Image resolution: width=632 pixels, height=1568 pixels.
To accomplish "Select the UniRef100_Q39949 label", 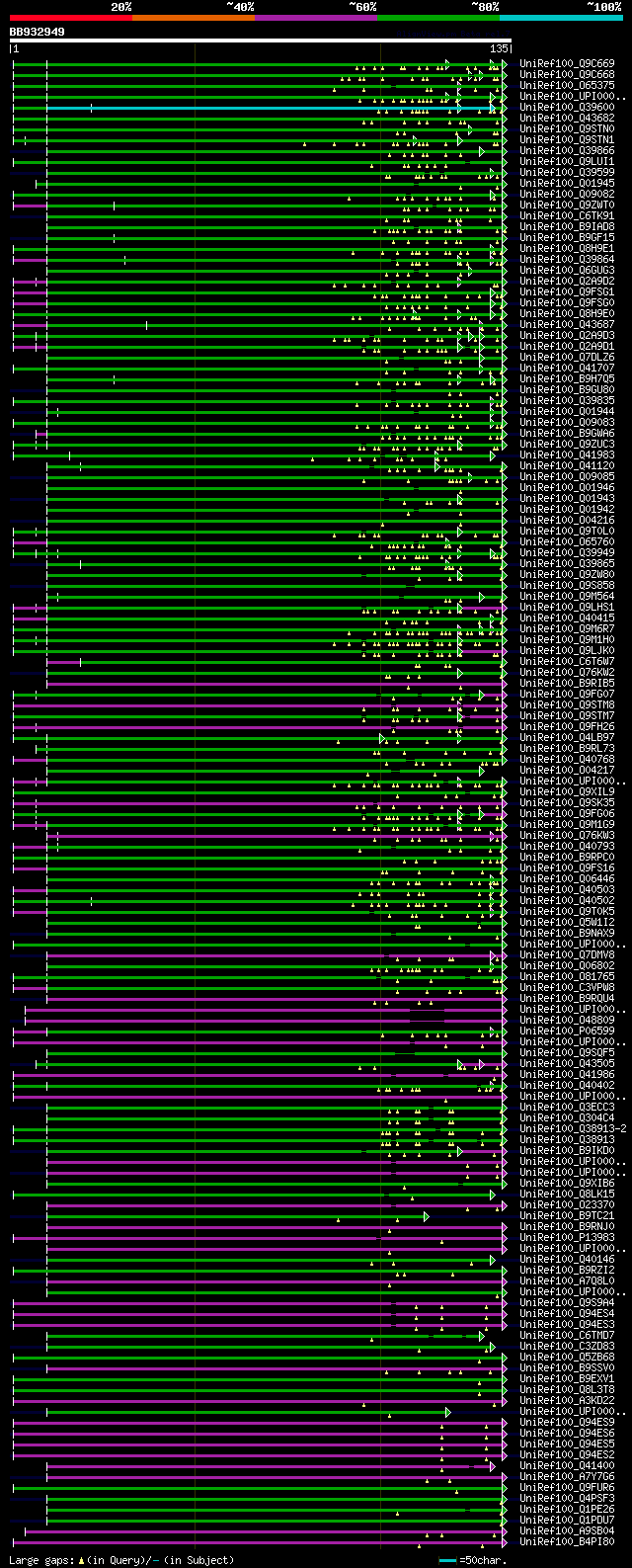I will 567,552.
